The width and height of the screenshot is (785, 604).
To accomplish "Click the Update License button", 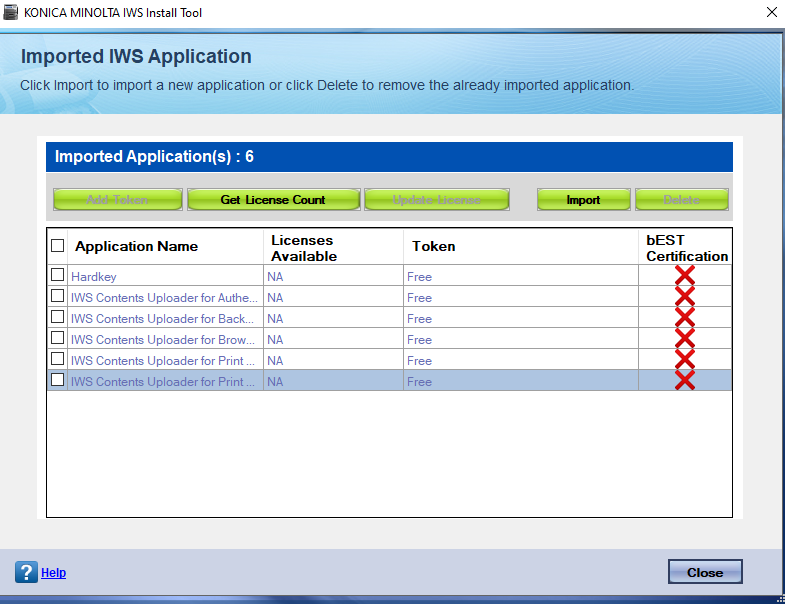I will (436, 200).
